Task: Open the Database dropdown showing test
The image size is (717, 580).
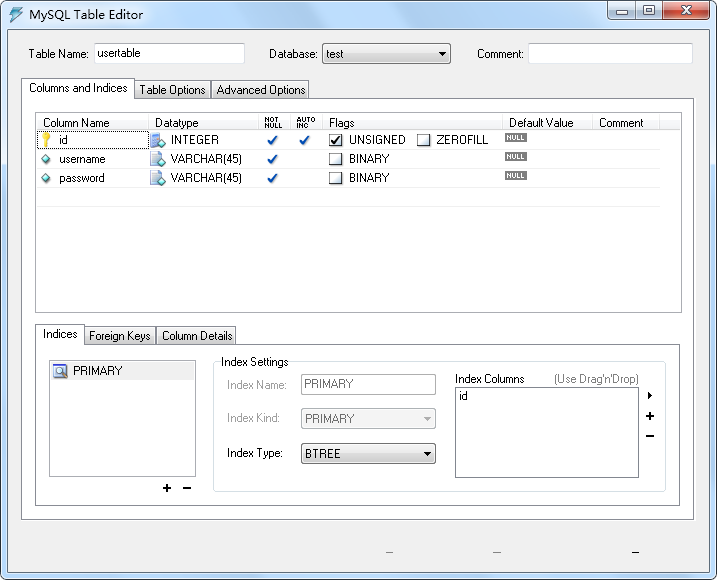Action: coord(386,54)
